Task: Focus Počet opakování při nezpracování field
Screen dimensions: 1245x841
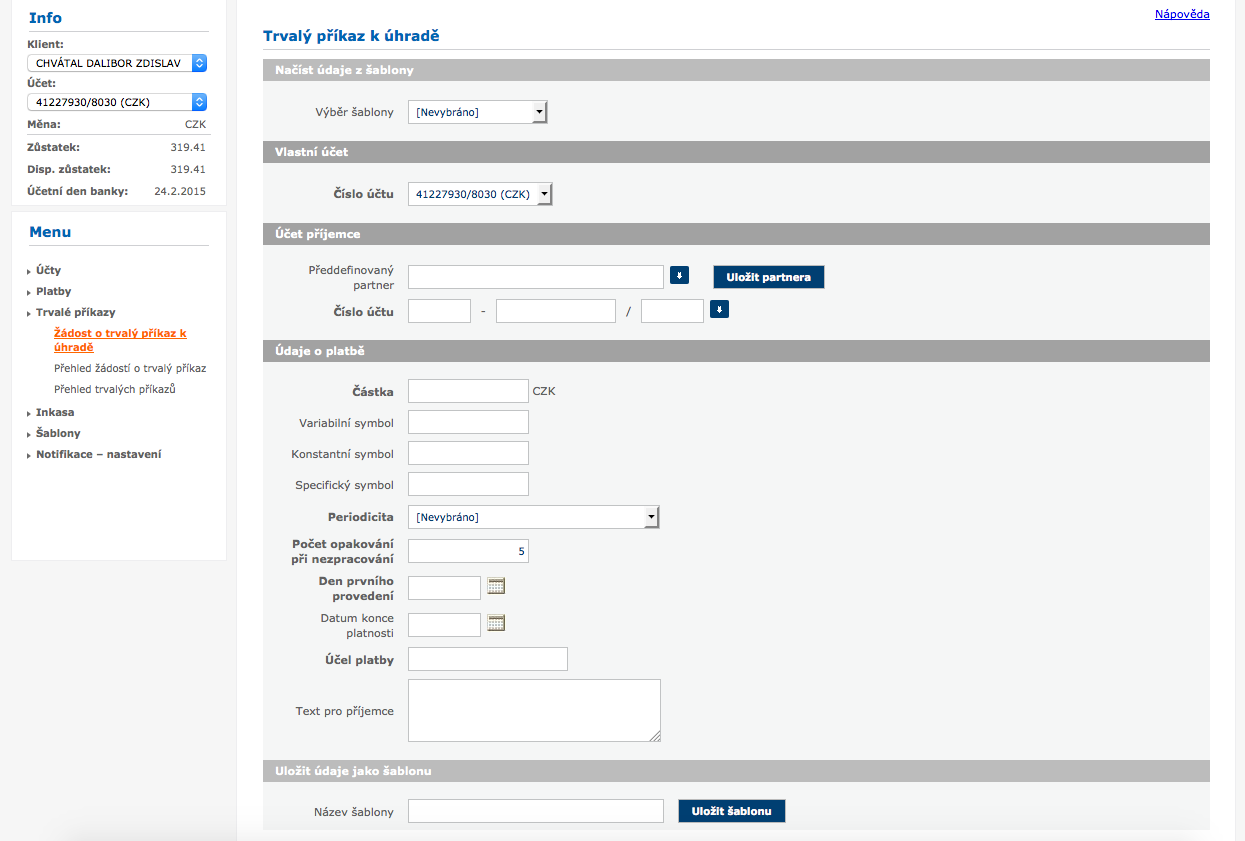Action: pyautogui.click(x=468, y=551)
